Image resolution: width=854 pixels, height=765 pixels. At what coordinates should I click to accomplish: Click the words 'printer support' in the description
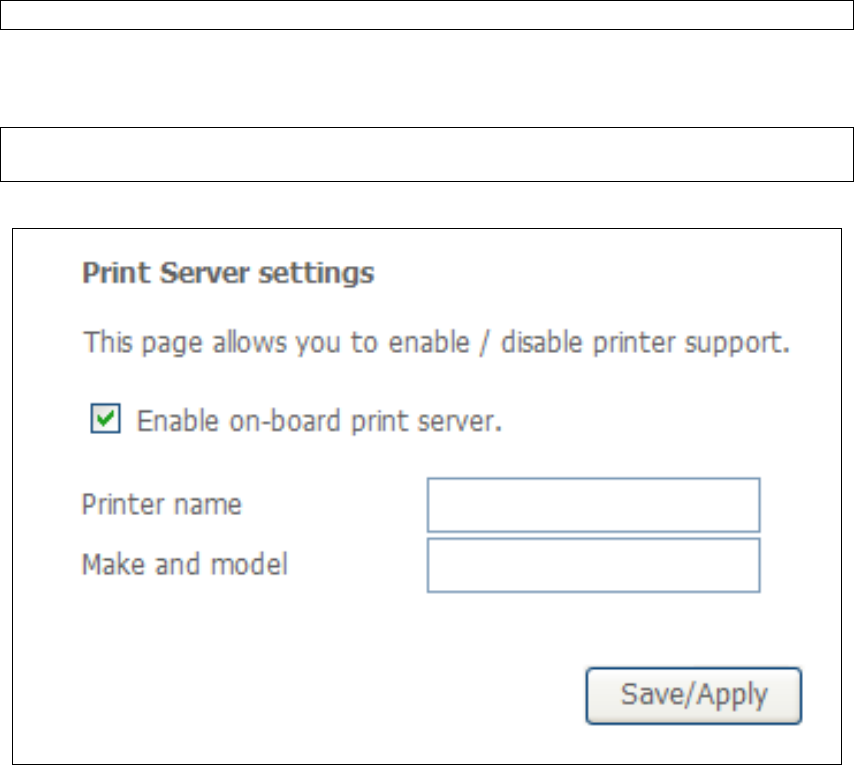[691, 343]
